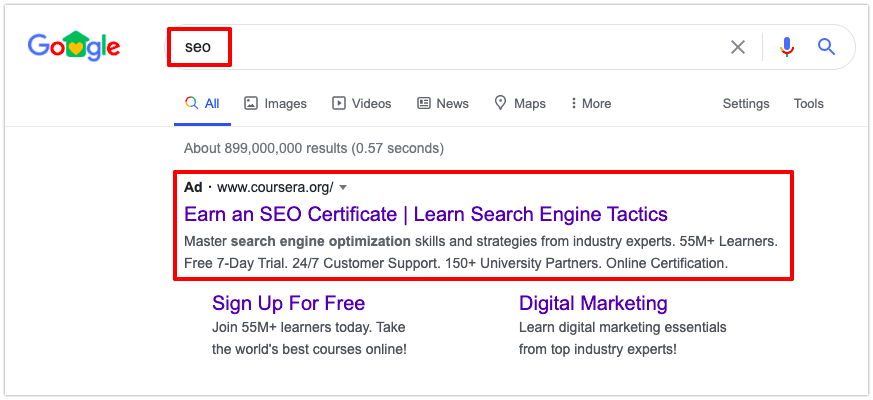Click the pin icon beside Maps
The height and width of the screenshot is (400, 873).
tap(501, 103)
